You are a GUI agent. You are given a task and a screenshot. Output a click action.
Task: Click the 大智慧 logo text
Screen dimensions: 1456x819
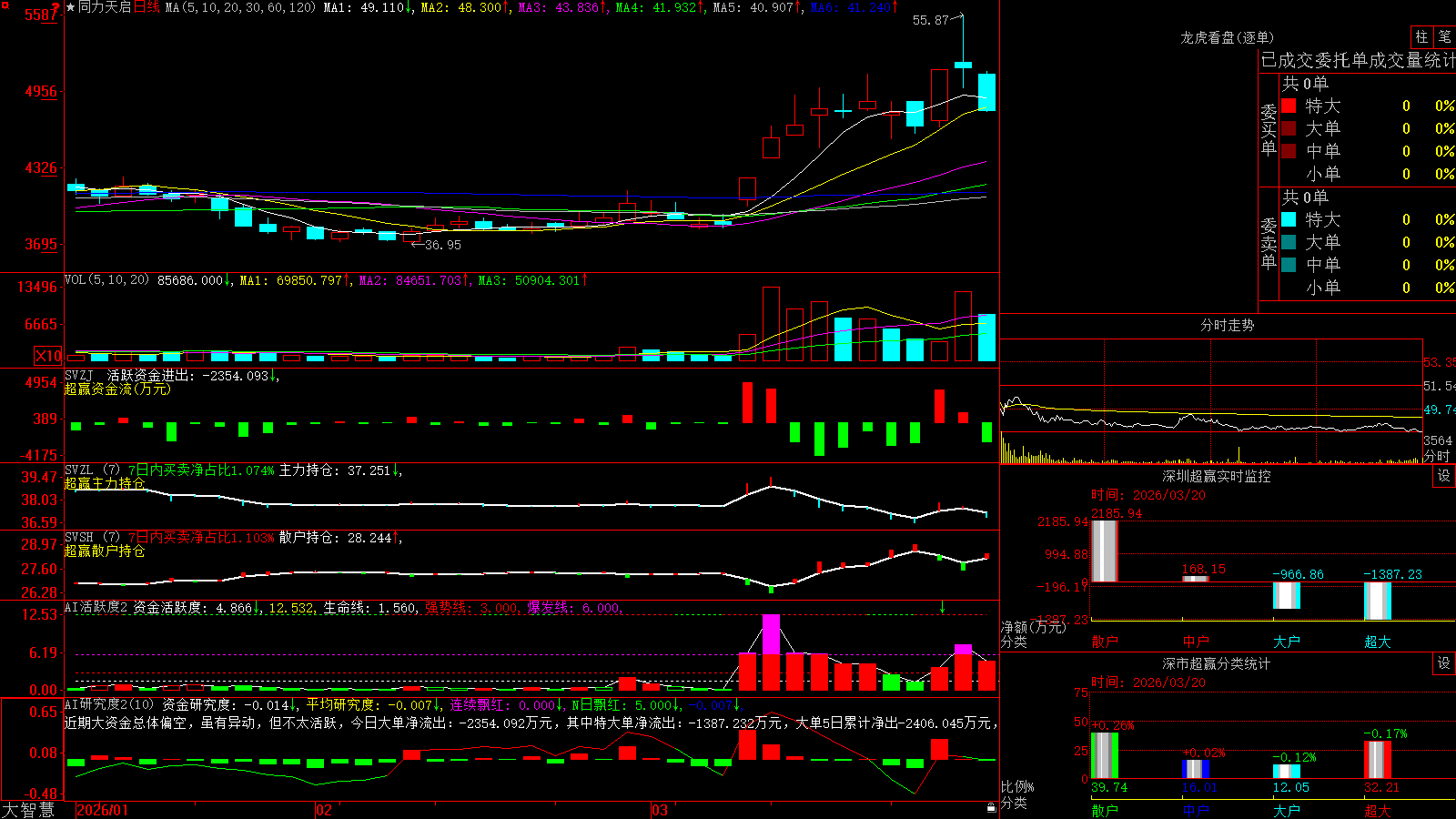click(28, 809)
